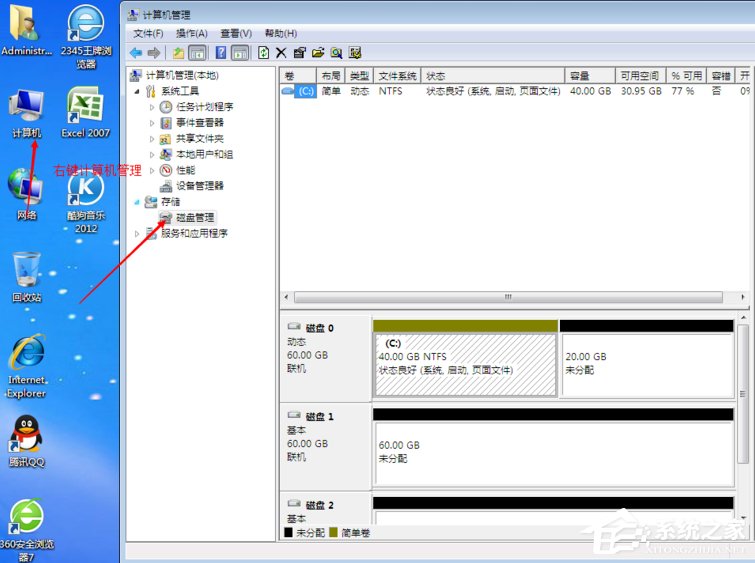755x563 pixels.
Task: Click the Open folder toolbar icon
Action: point(318,52)
